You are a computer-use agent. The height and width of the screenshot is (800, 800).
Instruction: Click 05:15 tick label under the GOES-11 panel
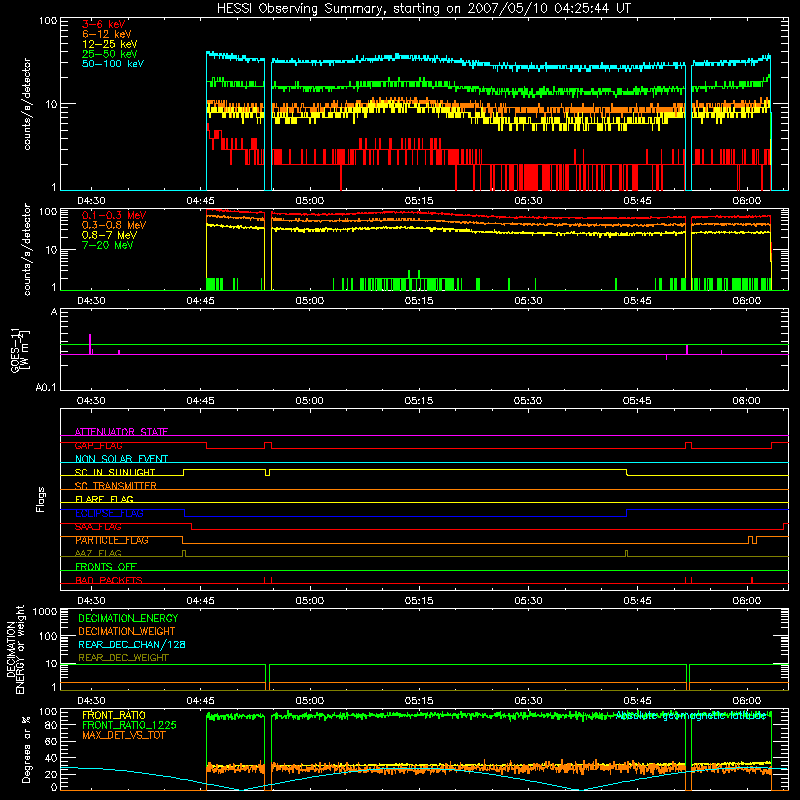[x=418, y=401]
